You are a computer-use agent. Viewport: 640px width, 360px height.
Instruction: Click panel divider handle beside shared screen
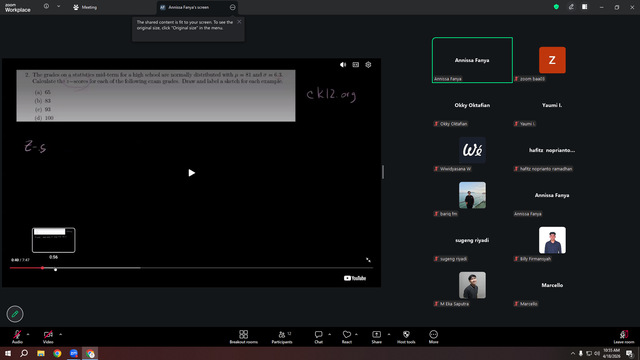pyautogui.click(x=383, y=172)
